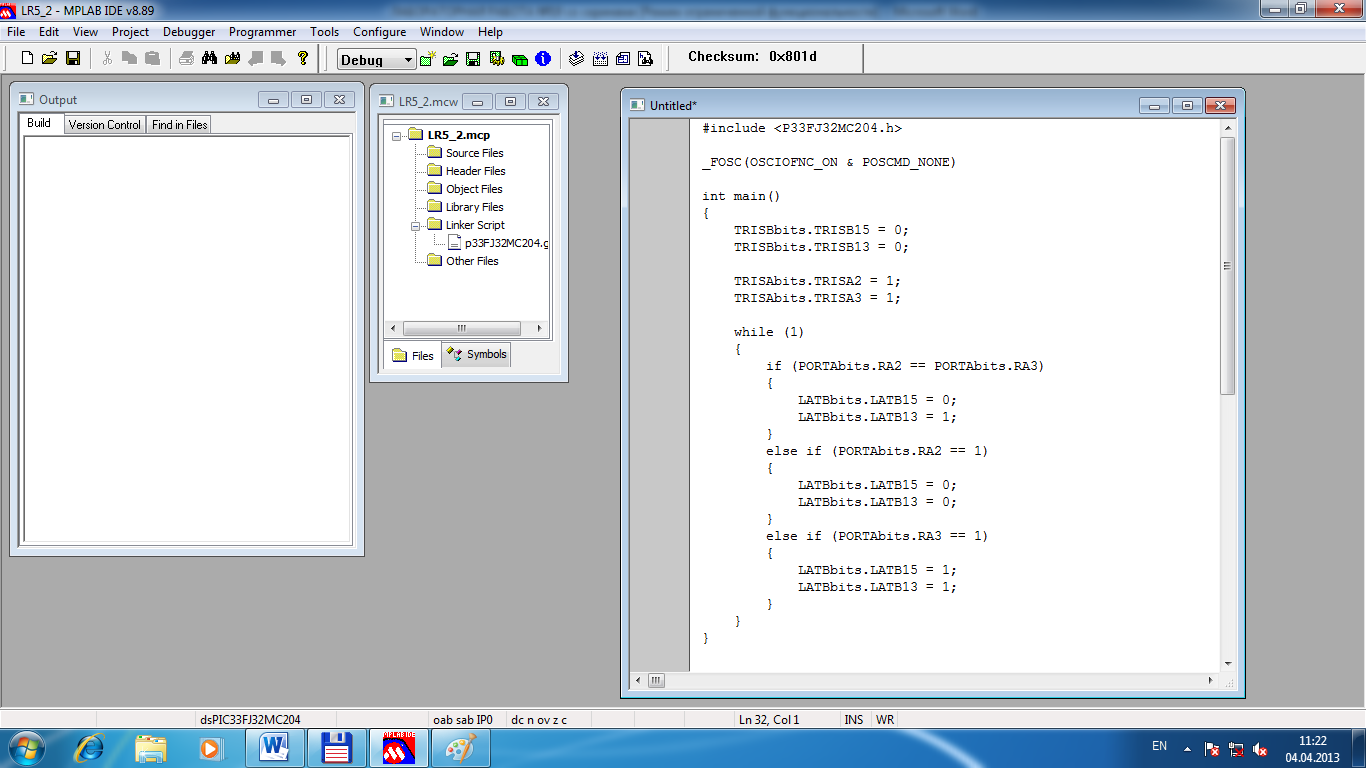Click the #include line in the editor

pyautogui.click(x=802, y=128)
